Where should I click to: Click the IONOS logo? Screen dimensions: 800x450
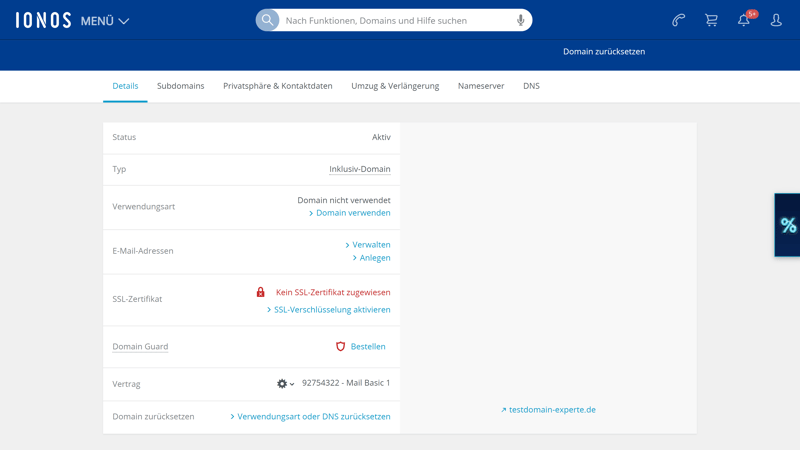43,20
